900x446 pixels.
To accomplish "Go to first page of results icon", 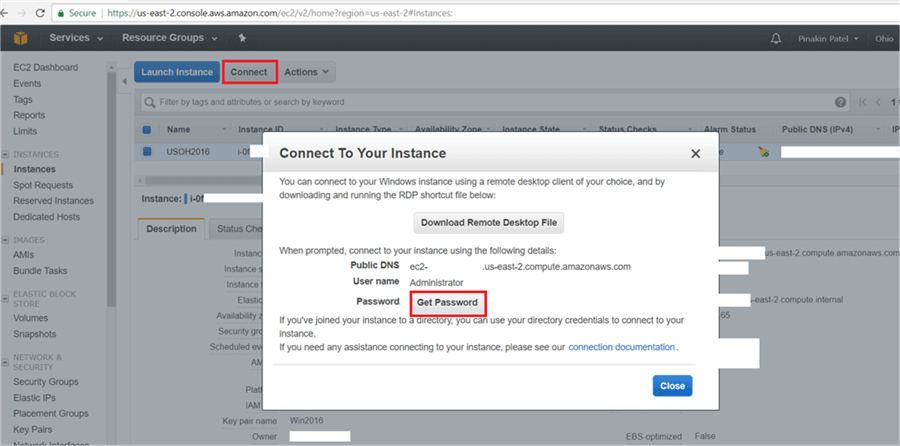I will click(x=863, y=102).
